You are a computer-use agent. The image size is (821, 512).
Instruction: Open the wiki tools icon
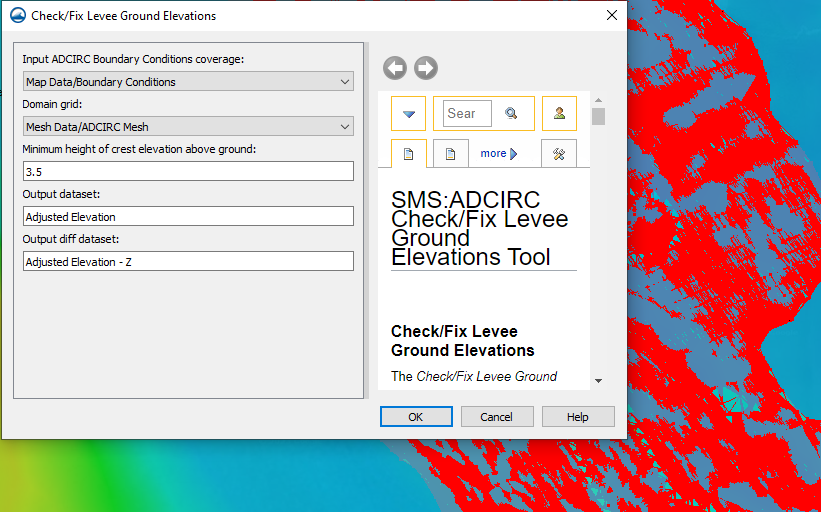point(559,154)
